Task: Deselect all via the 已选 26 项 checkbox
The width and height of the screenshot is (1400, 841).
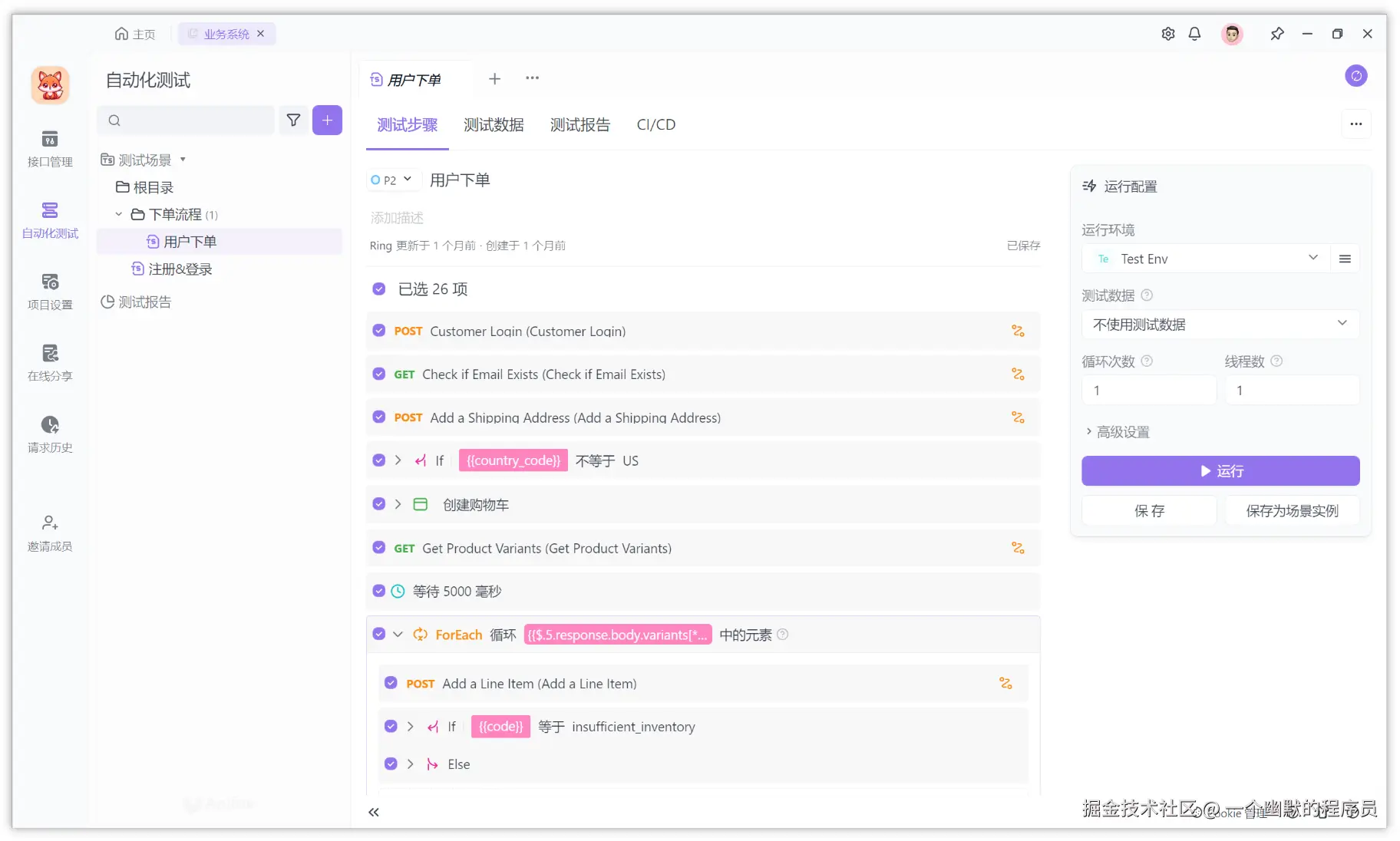Action: click(378, 289)
